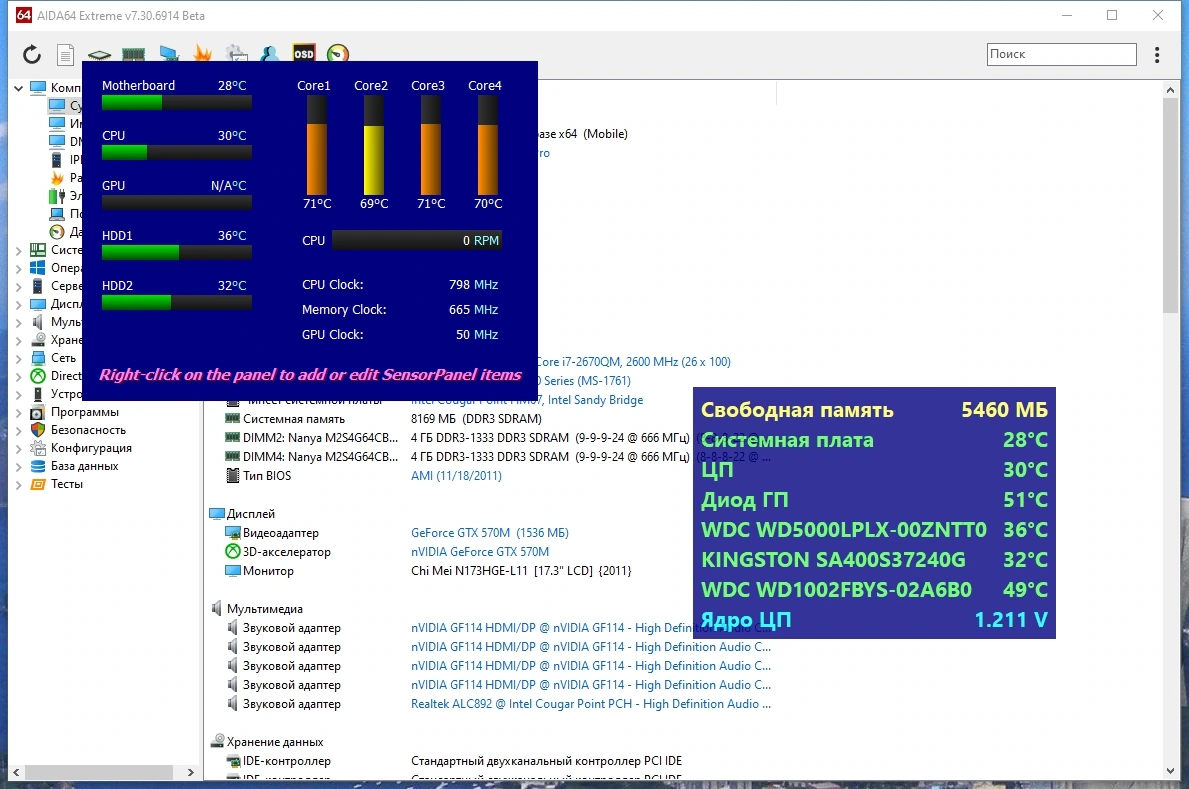Click the blue monitor diagnostics toolbar icon
The width and height of the screenshot is (1189, 789).
169,54
